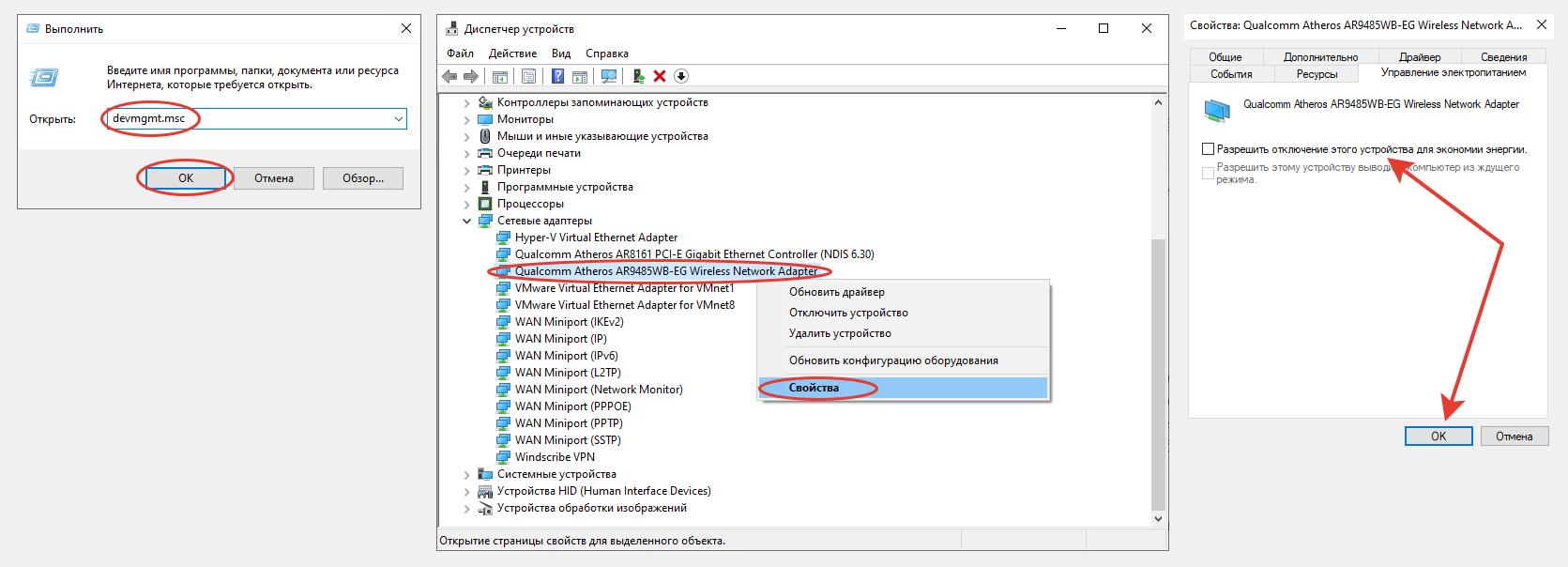
Task: Confirm with OK in the Свойства window
Action: click(x=1439, y=436)
